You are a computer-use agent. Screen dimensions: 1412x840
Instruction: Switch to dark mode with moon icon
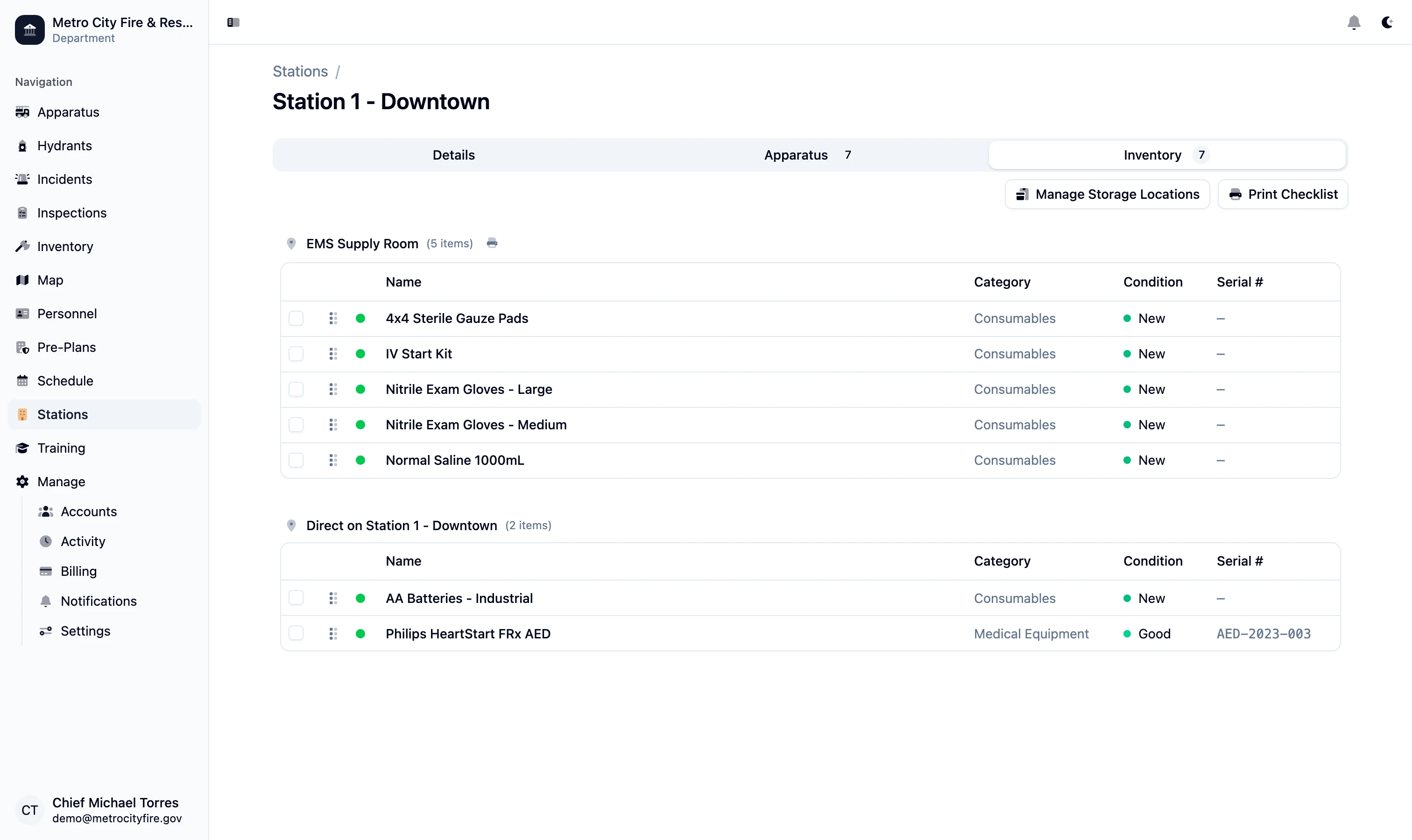point(1386,23)
